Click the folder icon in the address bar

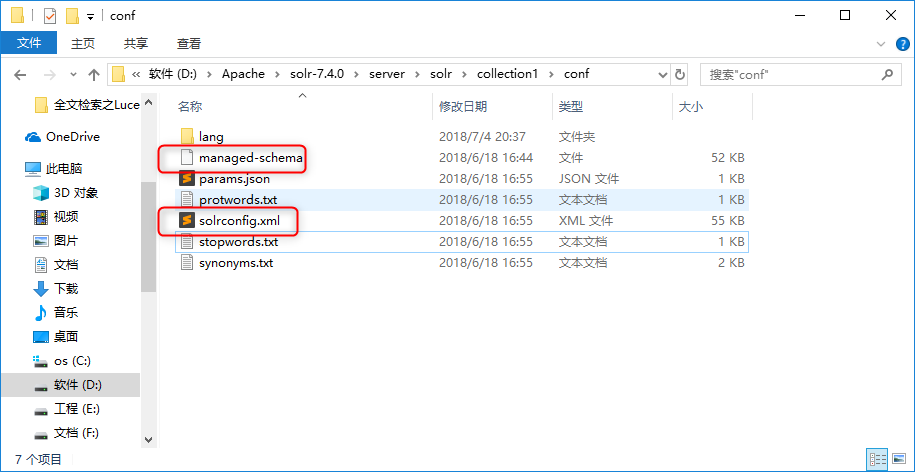click(x=118, y=74)
